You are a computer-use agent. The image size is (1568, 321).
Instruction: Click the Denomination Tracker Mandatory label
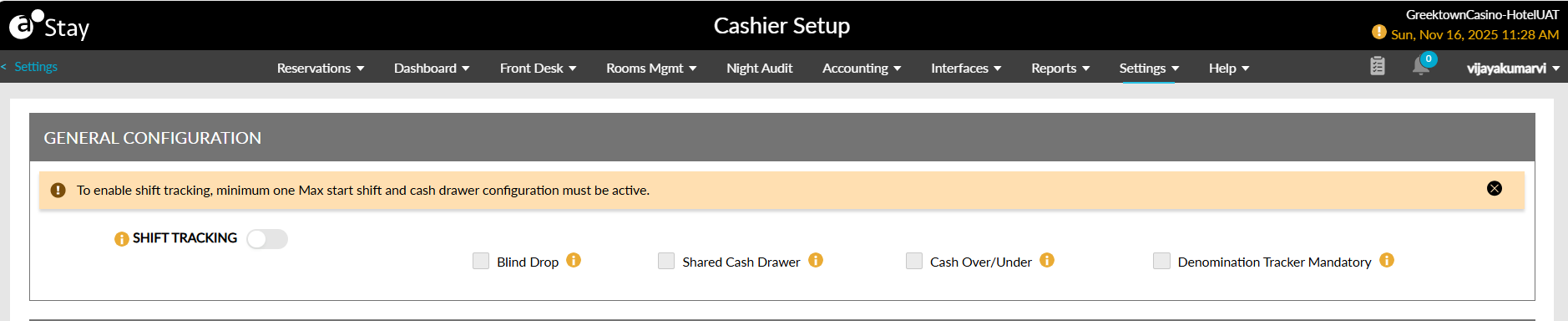[1274, 262]
